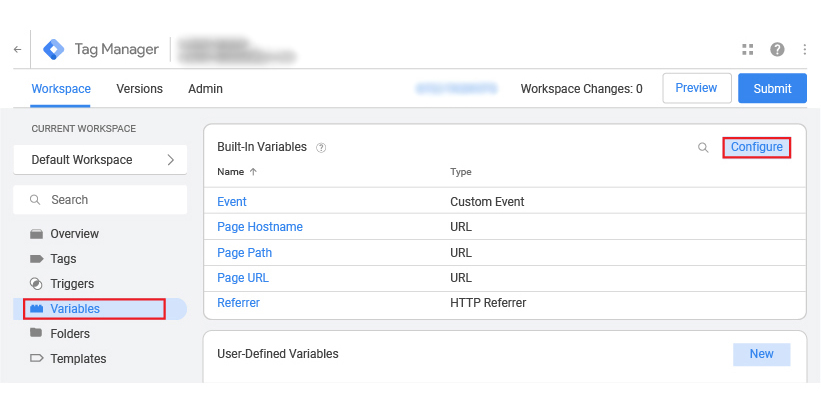Open the help question mark icon

(777, 49)
